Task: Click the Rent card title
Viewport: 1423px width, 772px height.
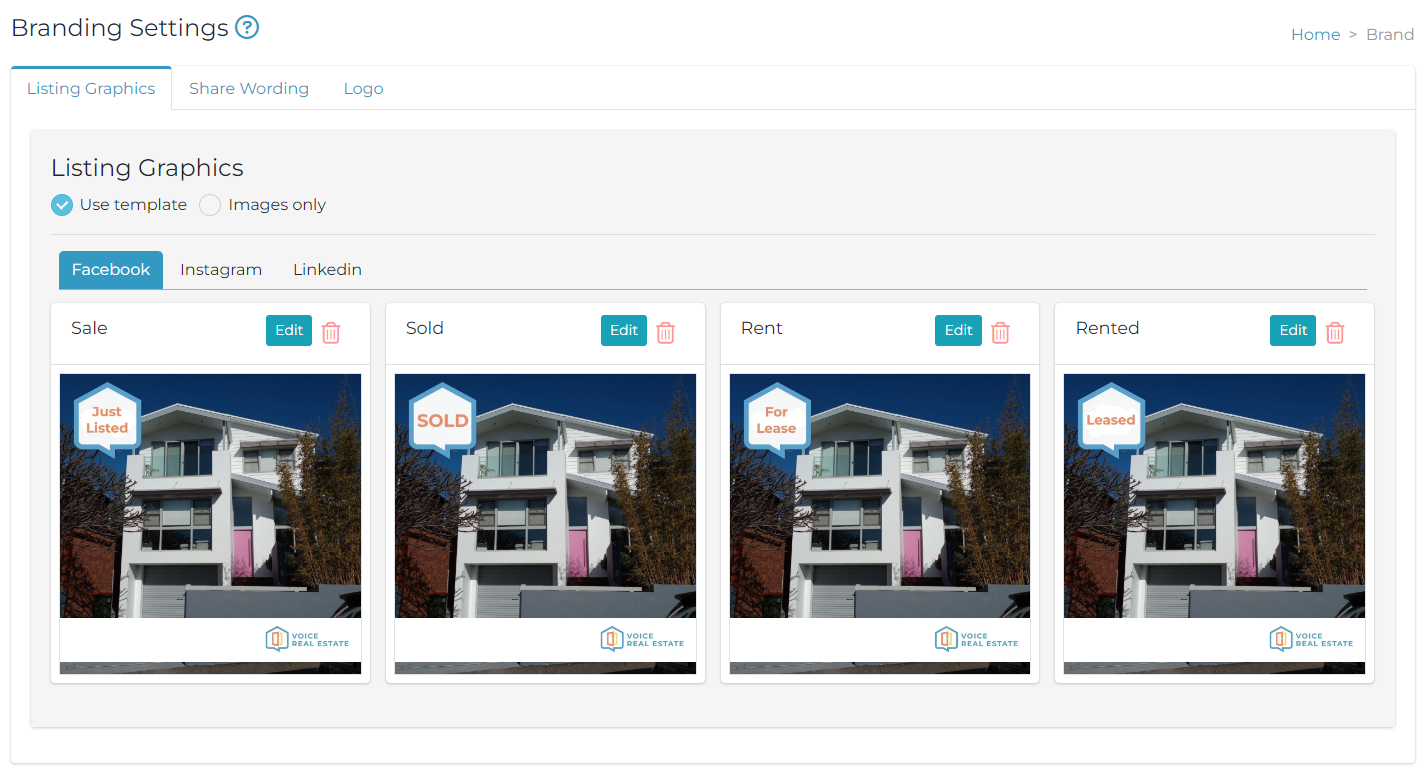Action: (x=762, y=328)
